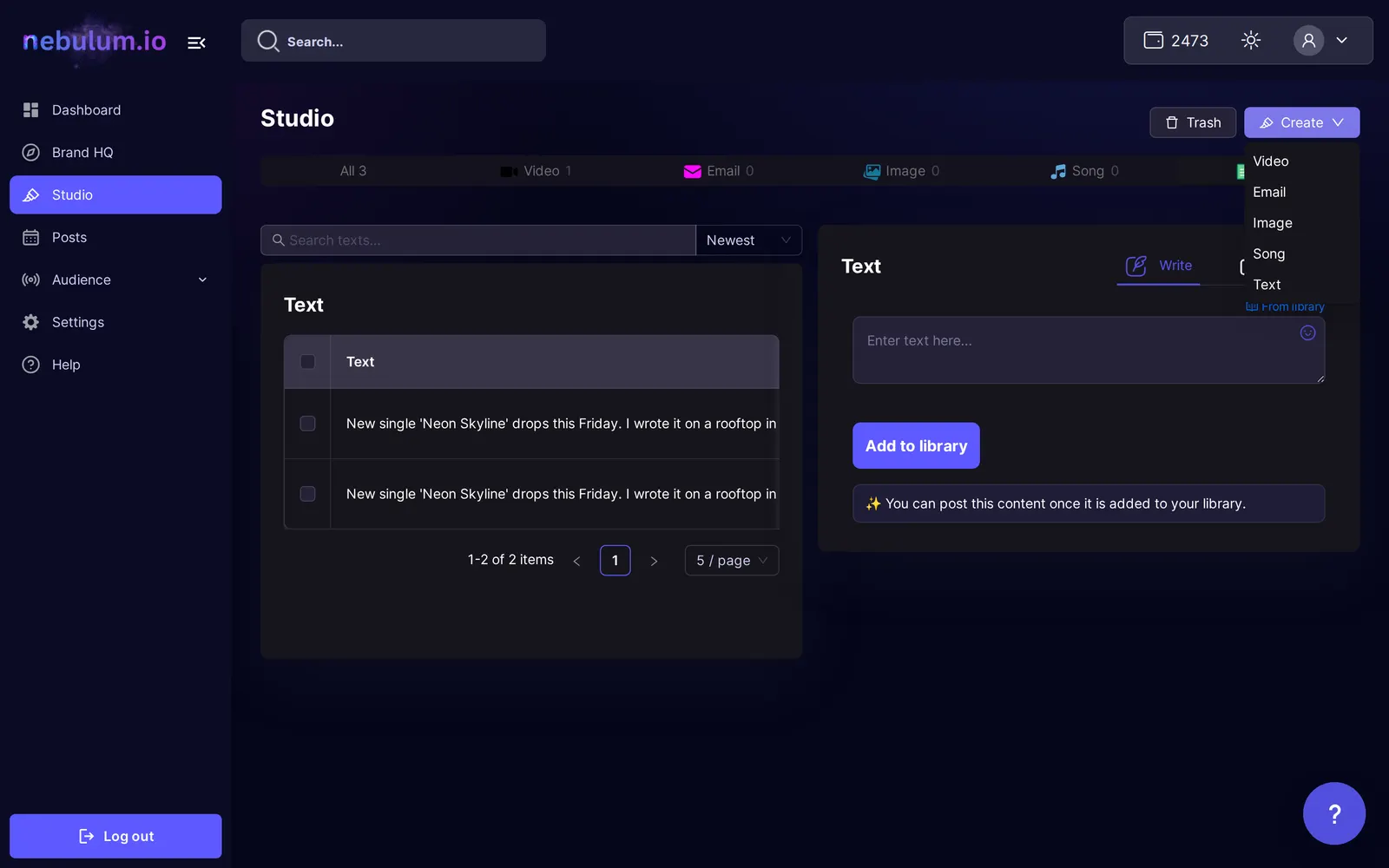Open the emoji picker smiley icon

(1307, 333)
